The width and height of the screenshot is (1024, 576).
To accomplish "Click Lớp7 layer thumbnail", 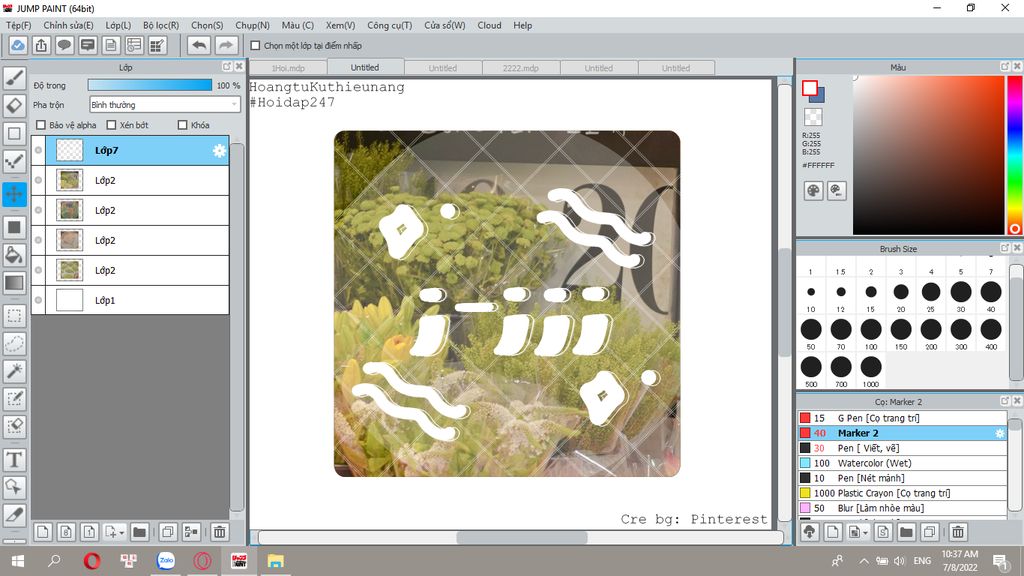I will (x=69, y=150).
